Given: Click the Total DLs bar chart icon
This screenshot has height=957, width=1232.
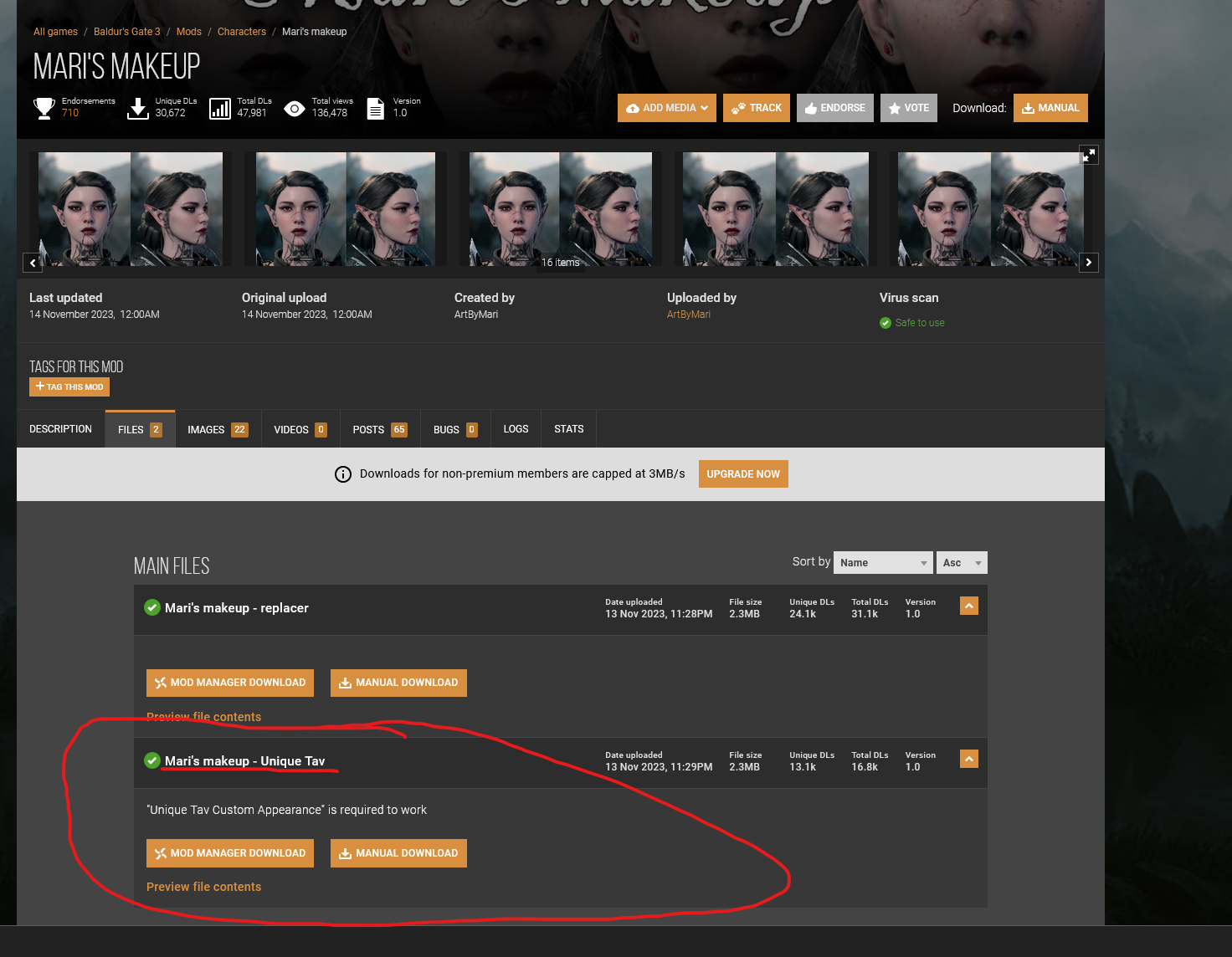Looking at the screenshot, I should (219, 108).
